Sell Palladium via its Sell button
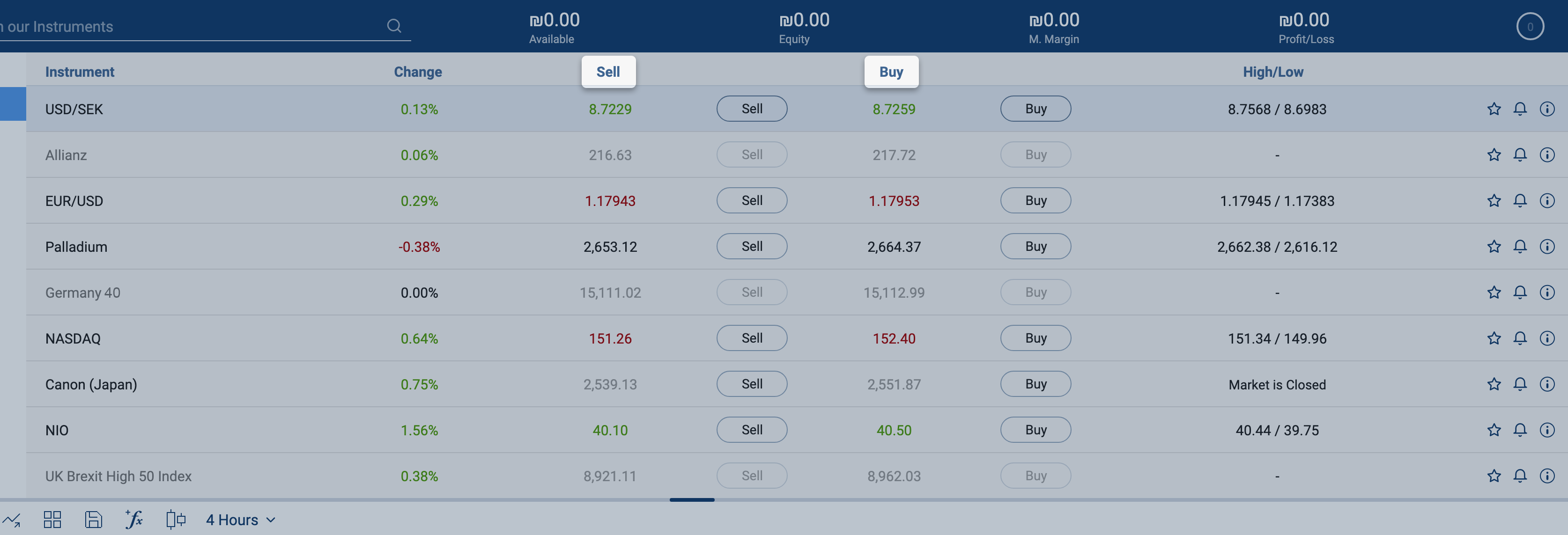This screenshot has height=535, width=1568. click(752, 246)
